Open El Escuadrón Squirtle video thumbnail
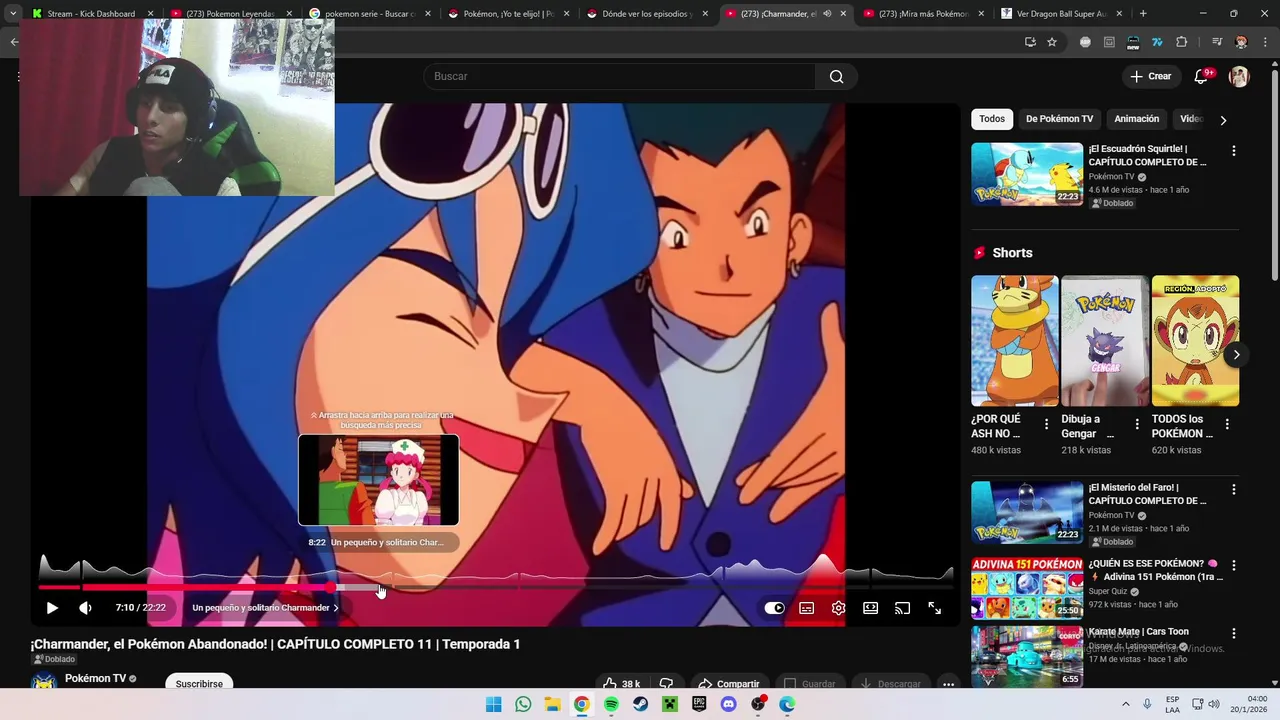Image resolution: width=1280 pixels, height=720 pixels. tap(1027, 174)
